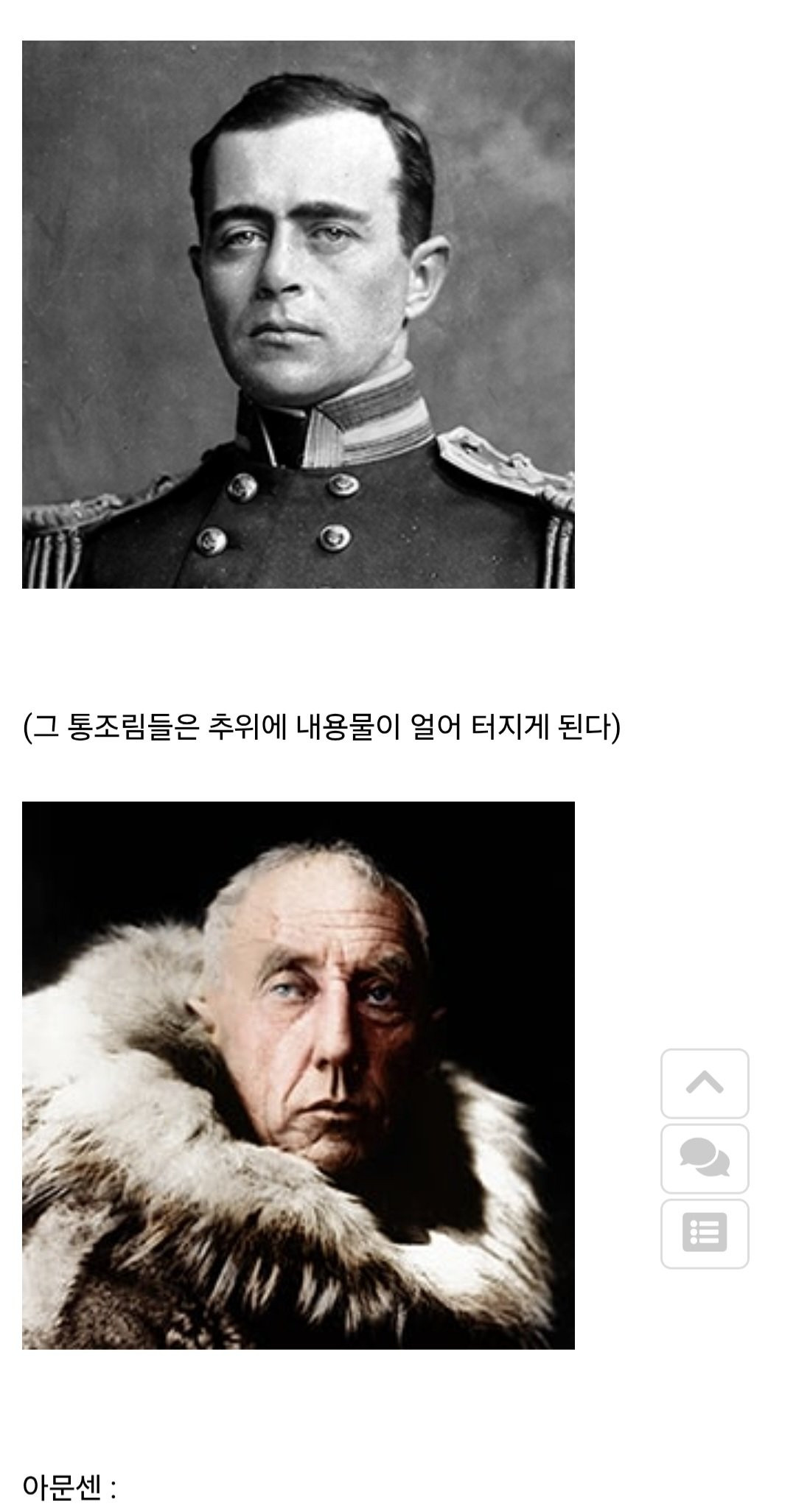Tap the lower-left brass uniform button
This screenshot has width=796, height=1512.
210,540
